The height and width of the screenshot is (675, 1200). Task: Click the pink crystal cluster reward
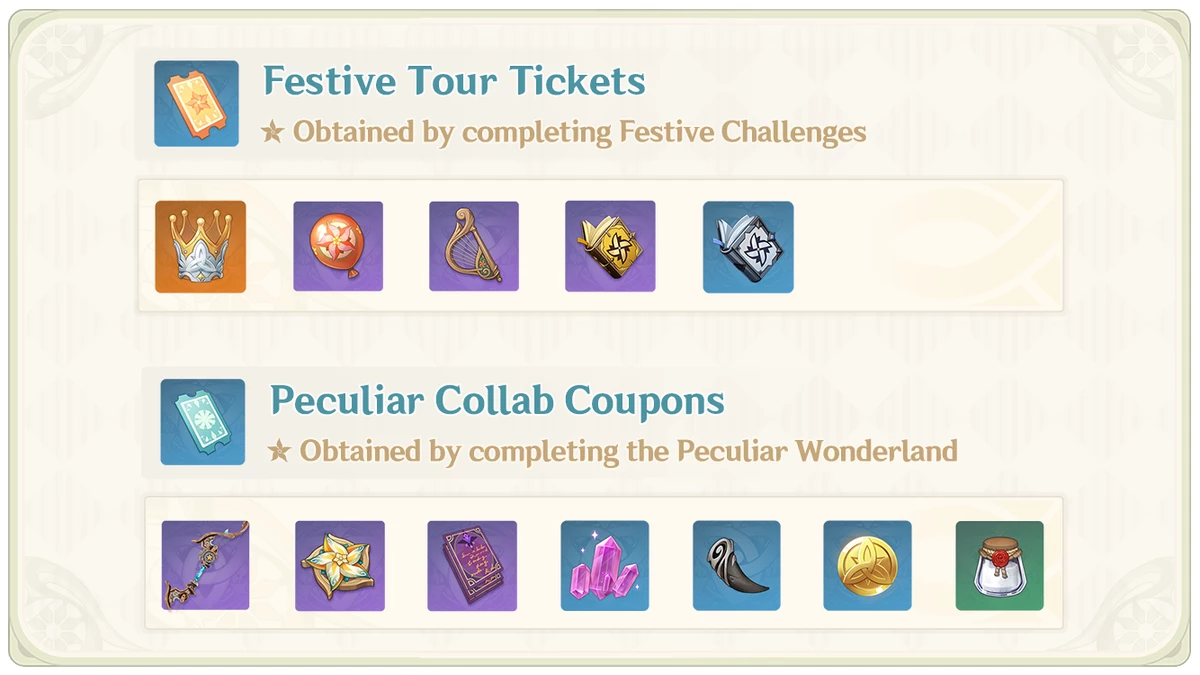click(605, 566)
